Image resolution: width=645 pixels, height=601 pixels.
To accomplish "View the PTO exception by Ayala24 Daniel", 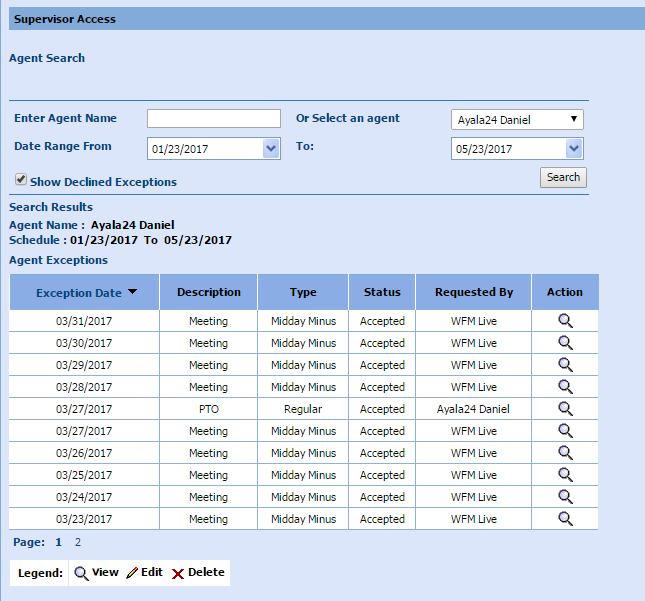I will [565, 409].
